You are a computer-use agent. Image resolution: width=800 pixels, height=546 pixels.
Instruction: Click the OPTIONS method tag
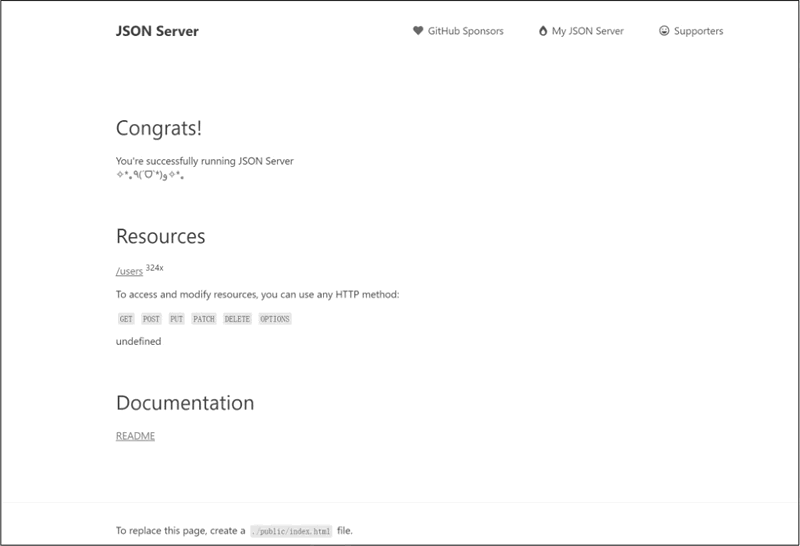[x=274, y=319]
